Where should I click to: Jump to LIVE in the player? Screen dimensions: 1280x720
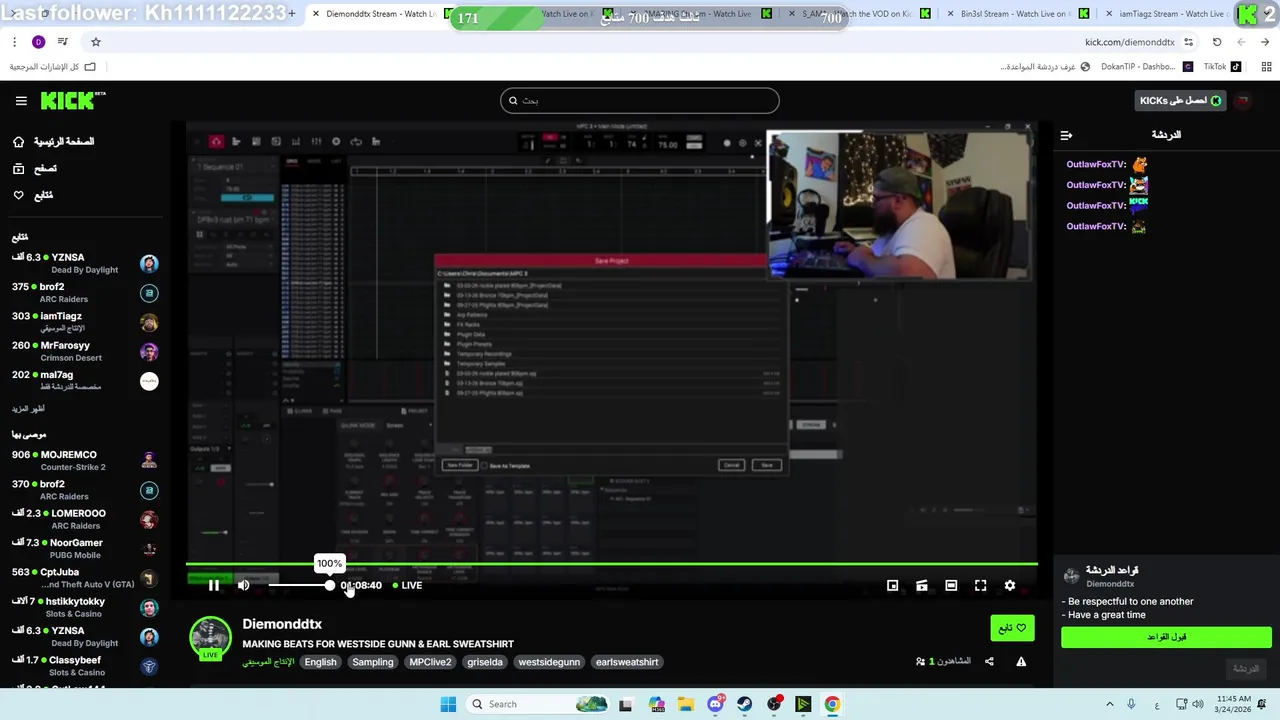pos(407,585)
